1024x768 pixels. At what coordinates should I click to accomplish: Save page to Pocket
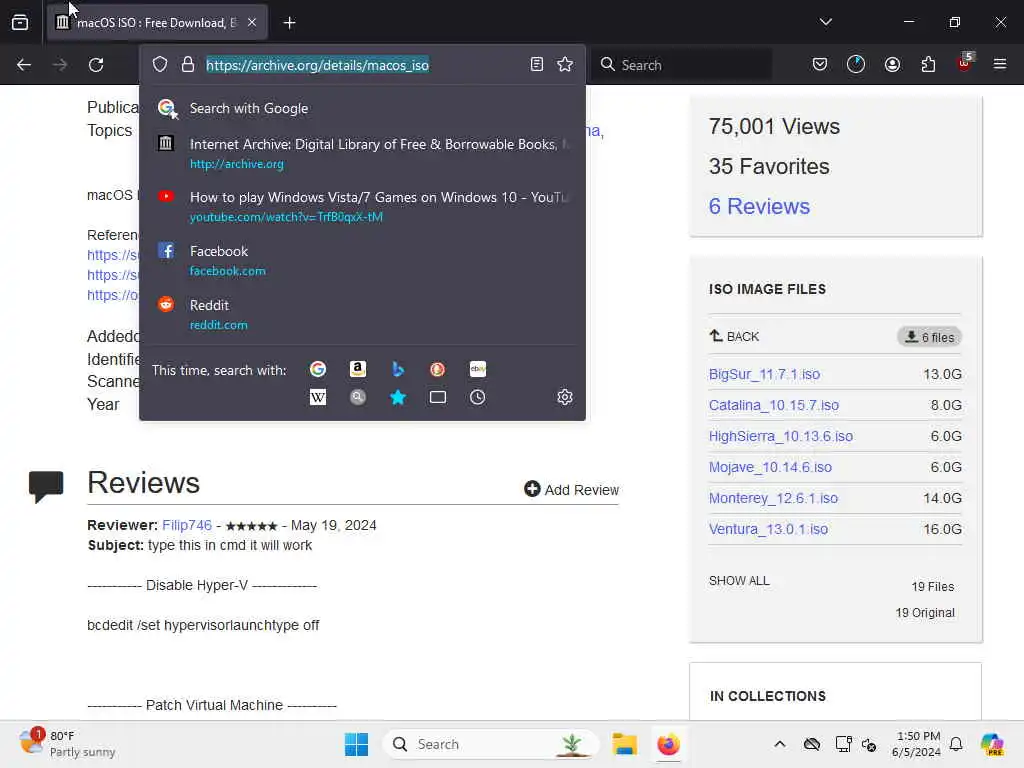(x=820, y=64)
